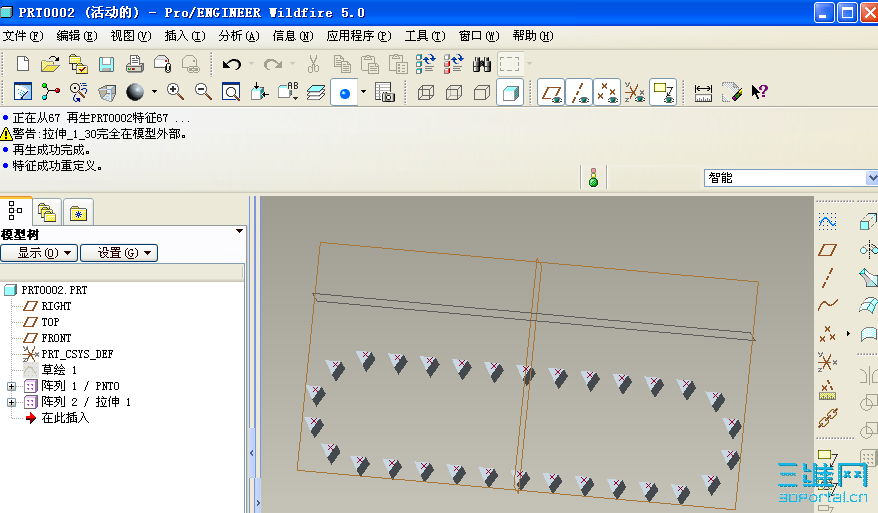The width and height of the screenshot is (878, 513).
Task: Switch to shaded display mode
Action: (x=510, y=92)
